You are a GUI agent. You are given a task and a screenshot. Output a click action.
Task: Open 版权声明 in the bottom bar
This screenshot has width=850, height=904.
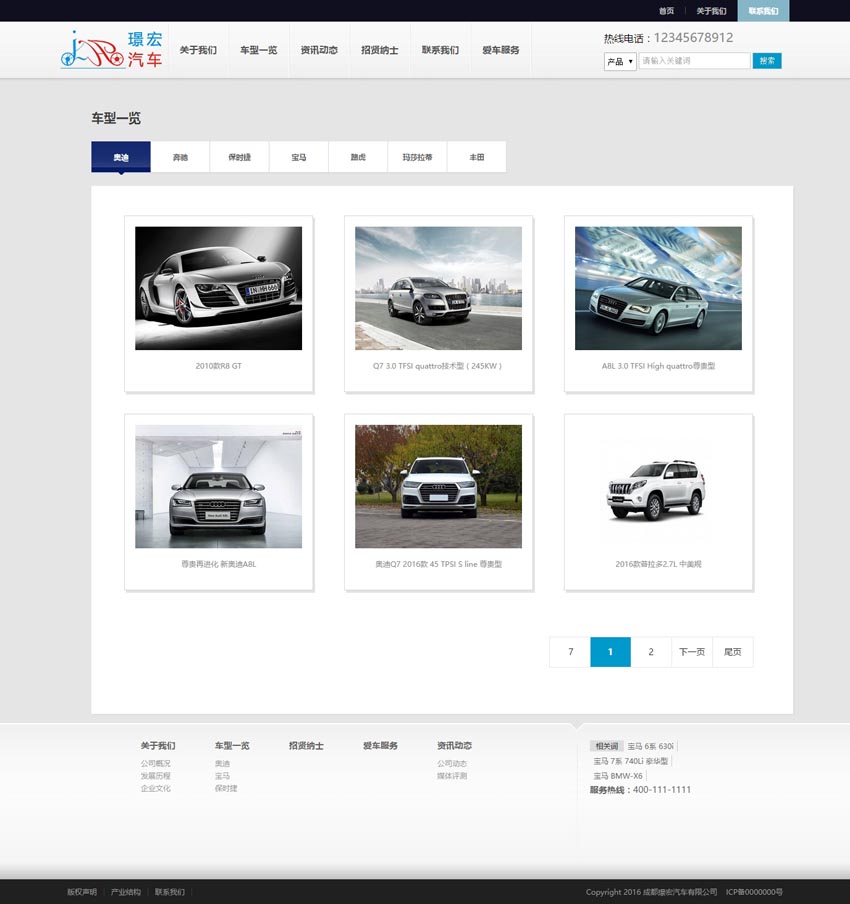point(82,892)
